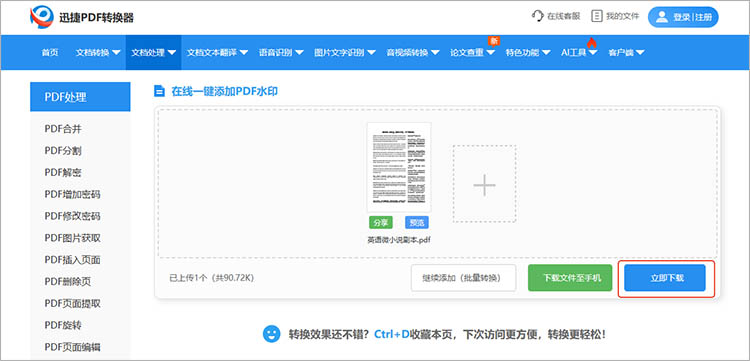Select PDF解密 in the sidebar
Image resolution: width=750 pixels, height=361 pixels.
pyautogui.click(x=63, y=172)
